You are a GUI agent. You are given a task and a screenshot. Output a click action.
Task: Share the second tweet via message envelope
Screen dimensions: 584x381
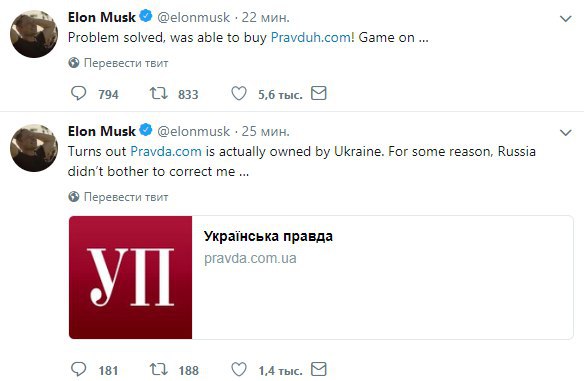[319, 369]
